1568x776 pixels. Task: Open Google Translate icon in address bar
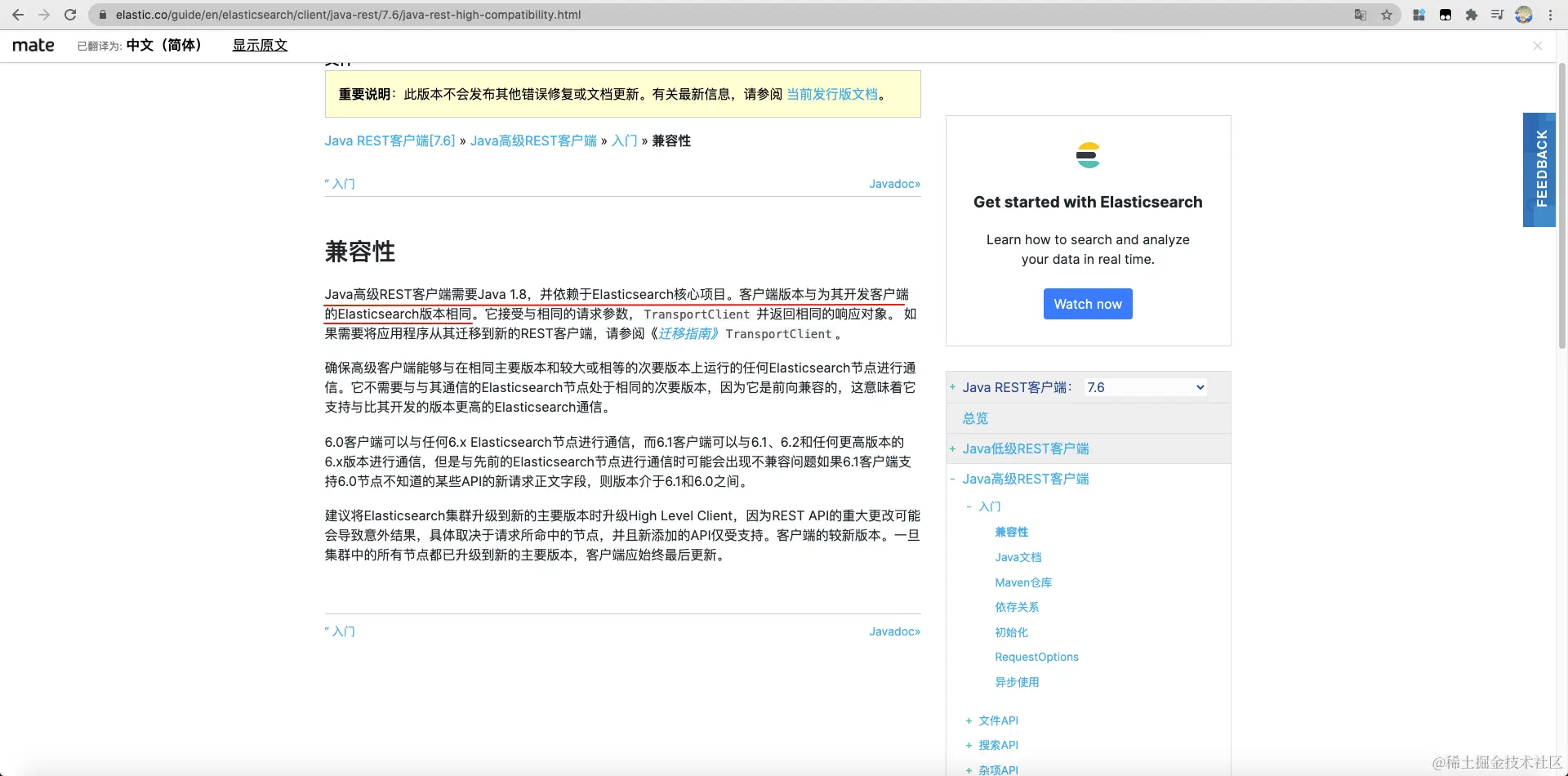click(x=1360, y=15)
